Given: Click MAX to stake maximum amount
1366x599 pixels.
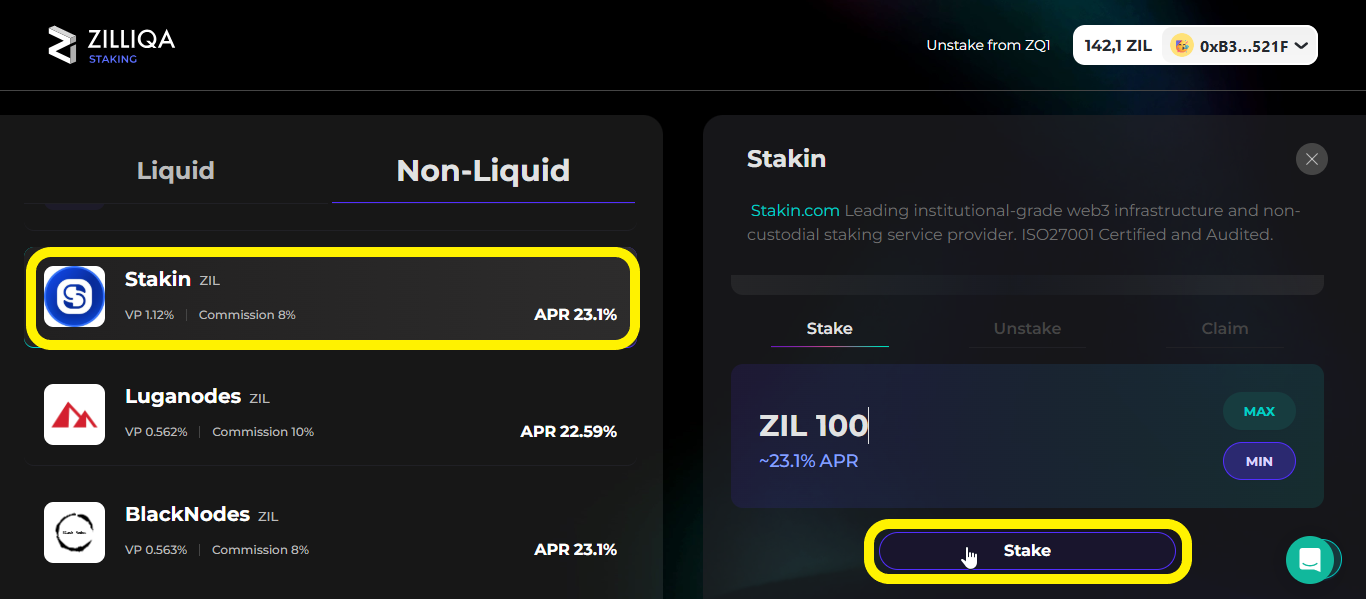Looking at the screenshot, I should 1259,411.
